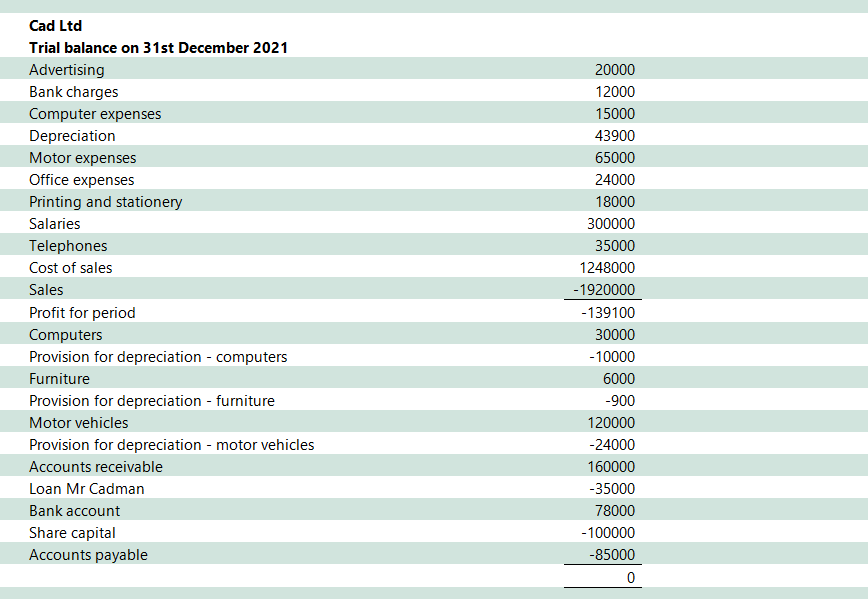
Task: Select the Cad Ltd title cell
Action: pyautogui.click(x=56, y=26)
